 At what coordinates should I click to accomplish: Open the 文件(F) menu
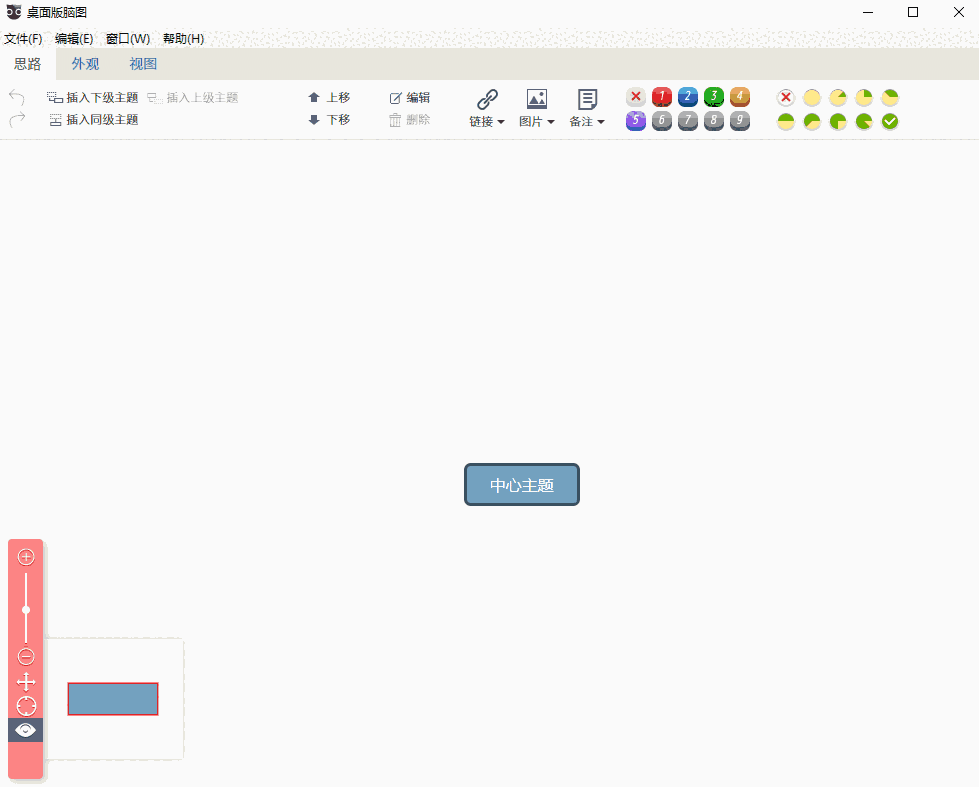23,39
